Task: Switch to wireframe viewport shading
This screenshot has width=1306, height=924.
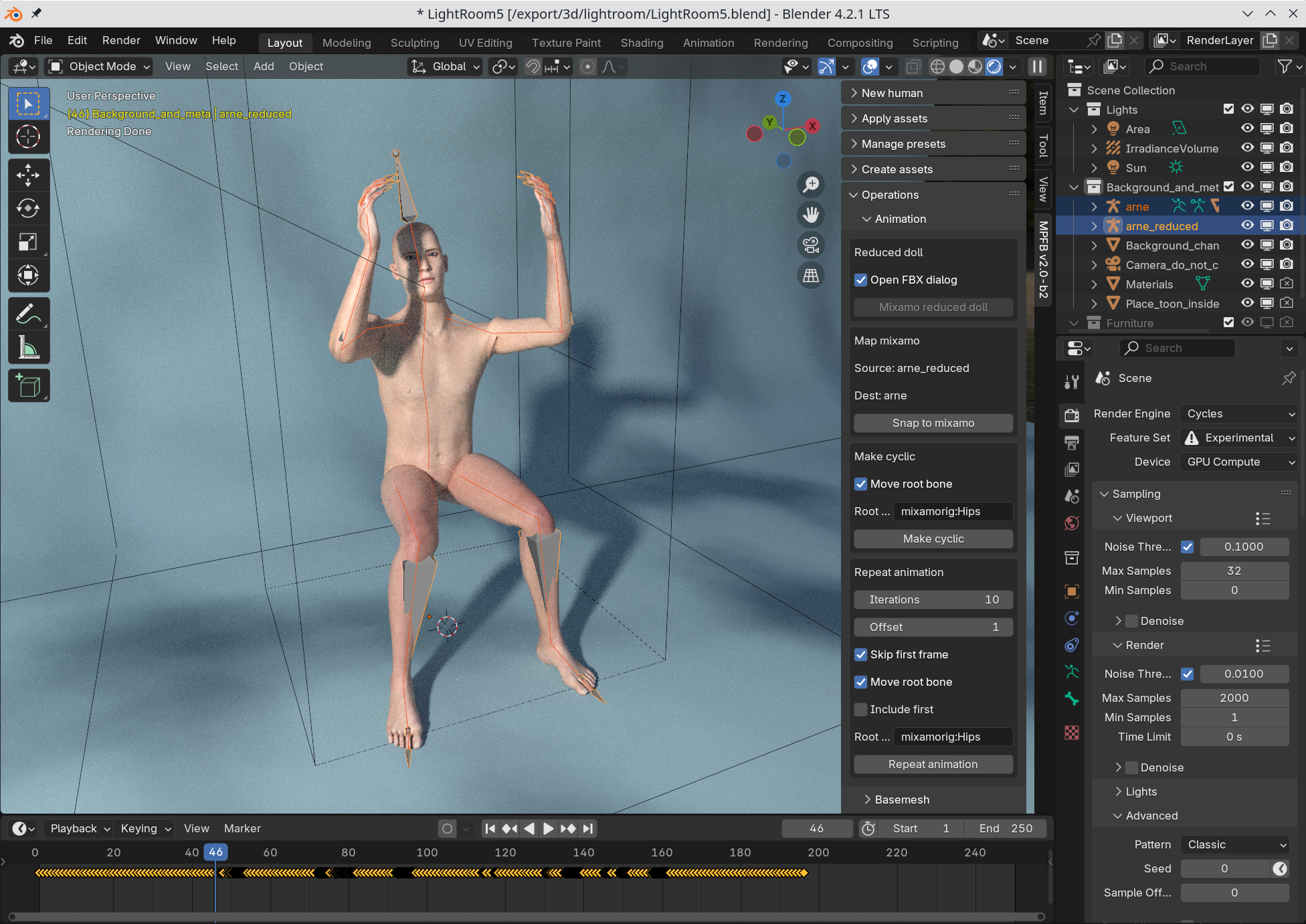Action: [x=938, y=66]
